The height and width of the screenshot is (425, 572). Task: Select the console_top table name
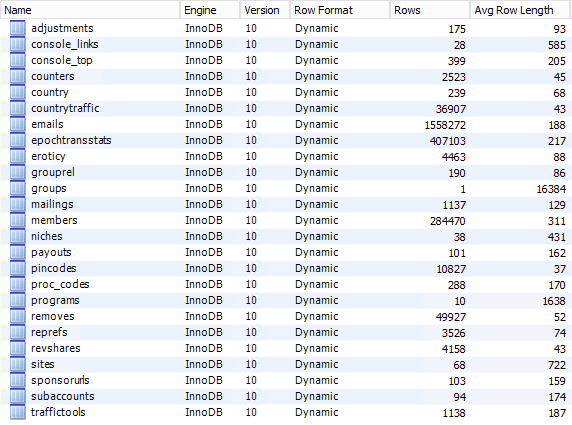(x=62, y=60)
